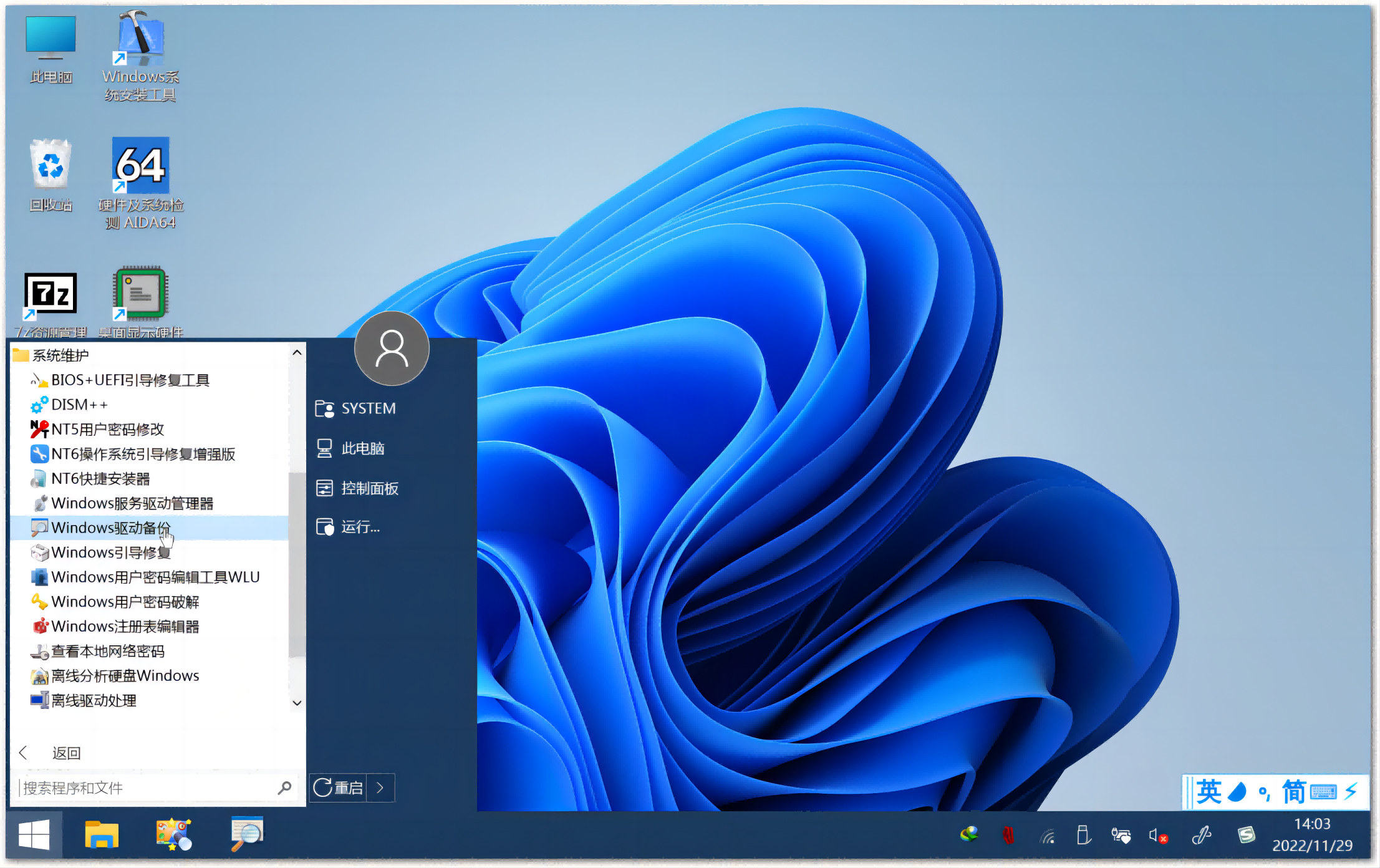Click the 重启 restart button

point(339,788)
